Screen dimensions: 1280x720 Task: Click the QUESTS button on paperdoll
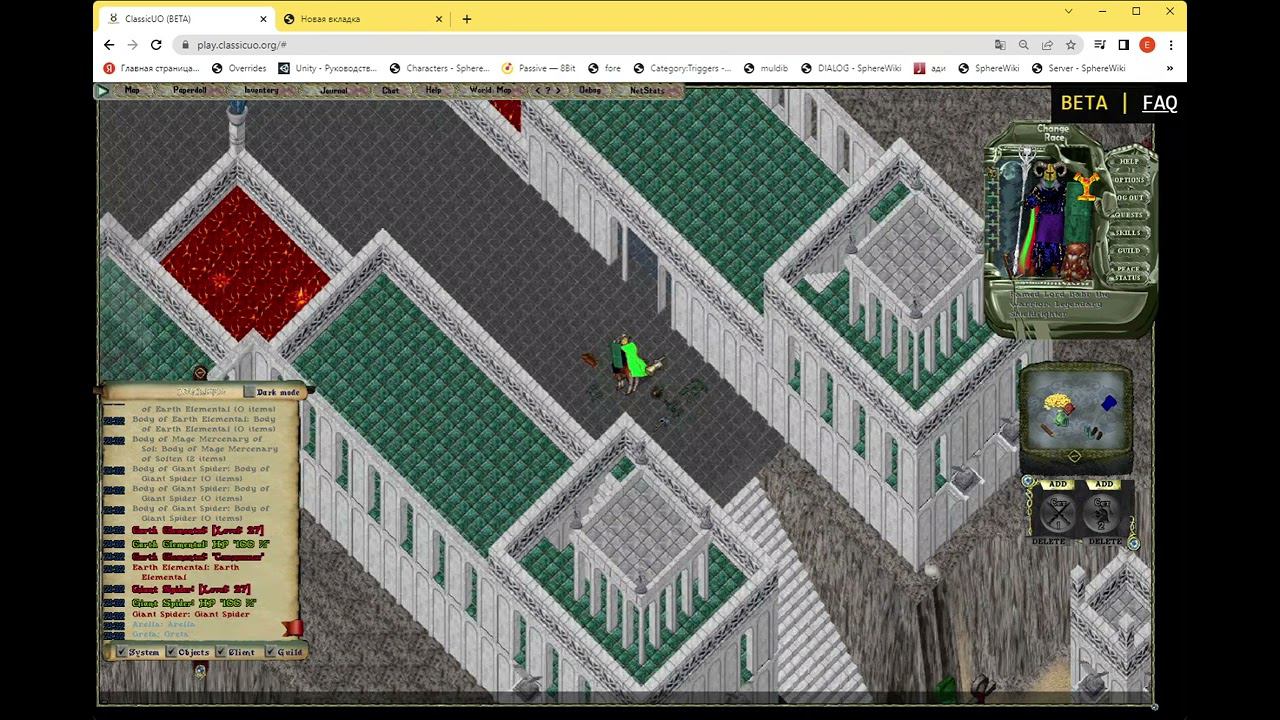pyautogui.click(x=1129, y=215)
